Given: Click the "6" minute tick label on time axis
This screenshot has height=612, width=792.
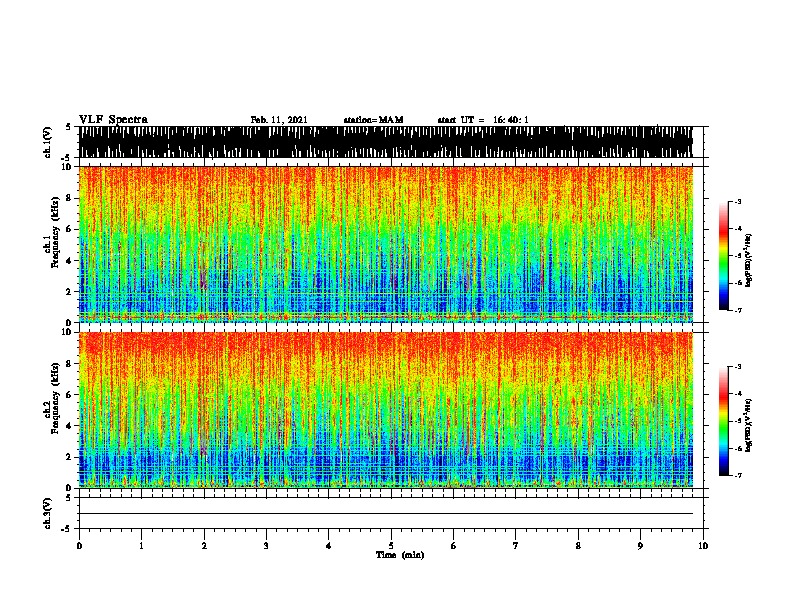Looking at the screenshot, I should pos(454,546).
